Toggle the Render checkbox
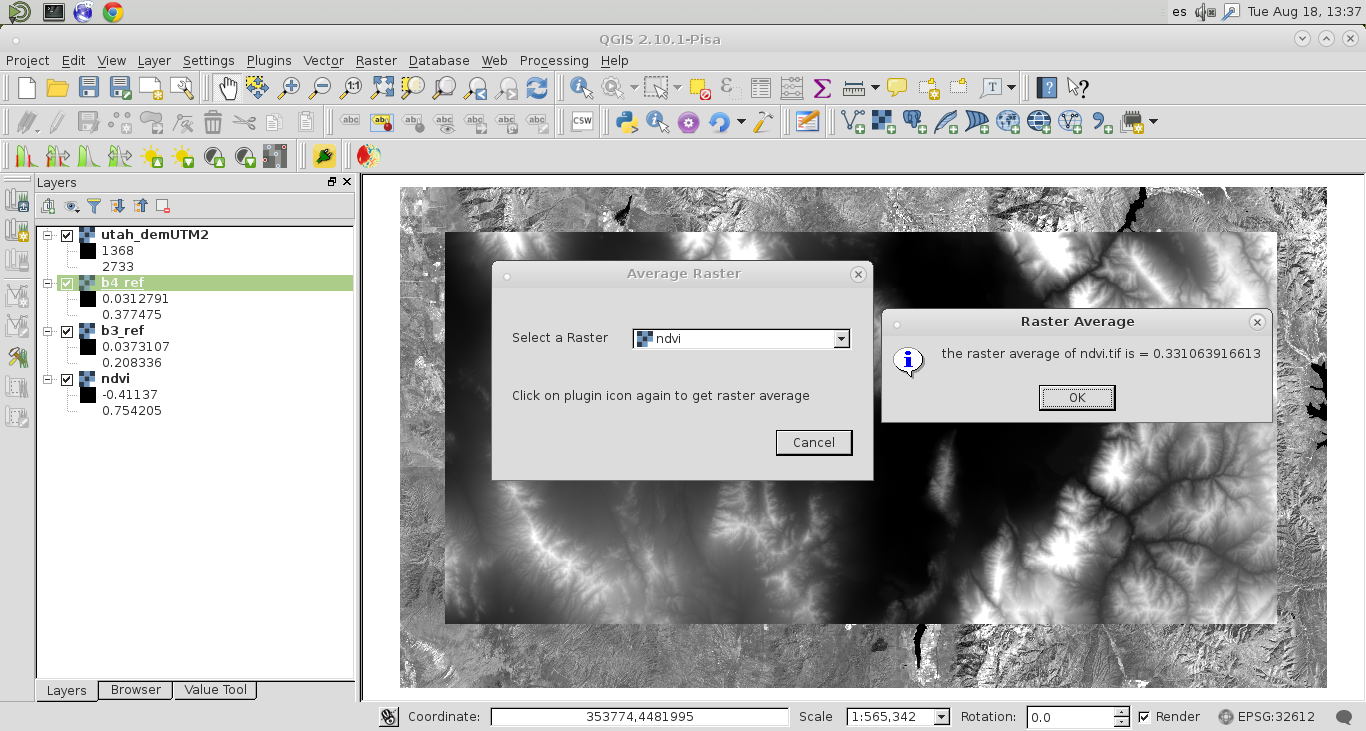Image resolution: width=1366 pixels, height=731 pixels. [x=1144, y=717]
